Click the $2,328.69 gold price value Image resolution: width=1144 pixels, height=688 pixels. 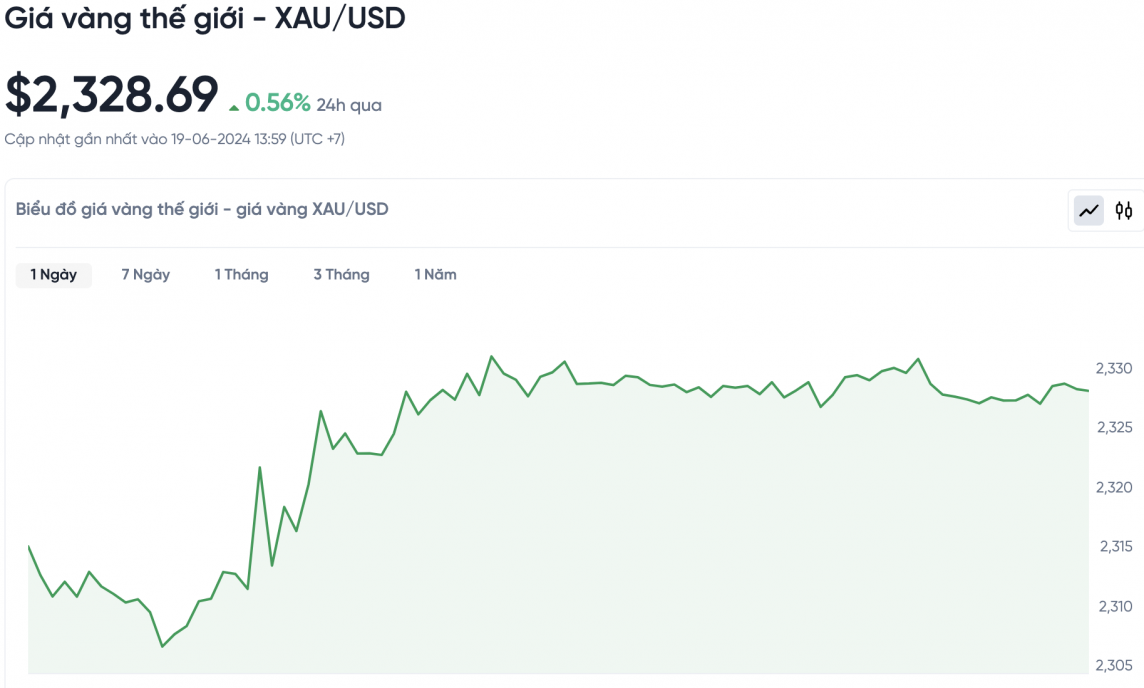click(111, 95)
